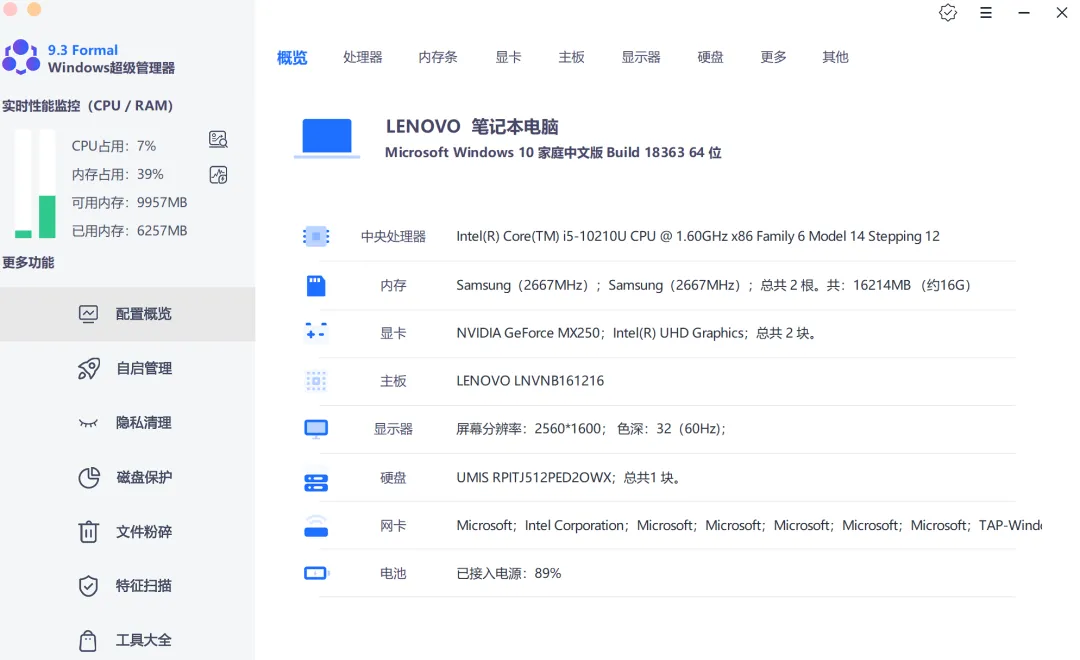Click the trash icon for 文件粉碎
This screenshot has width=1080, height=660.
[x=89, y=532]
